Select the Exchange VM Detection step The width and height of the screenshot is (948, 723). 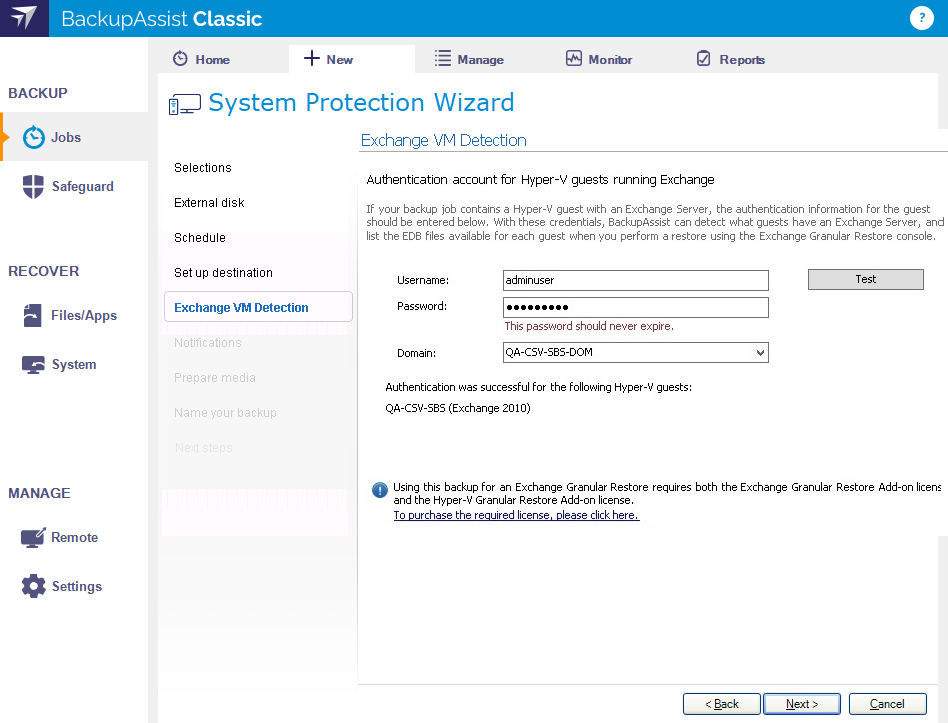point(258,307)
